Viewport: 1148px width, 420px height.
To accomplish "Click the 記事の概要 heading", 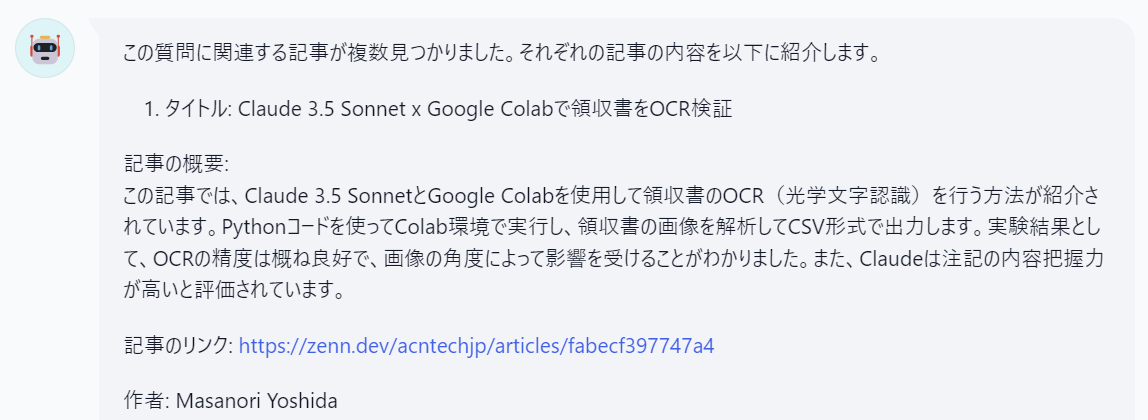I will [x=177, y=163].
